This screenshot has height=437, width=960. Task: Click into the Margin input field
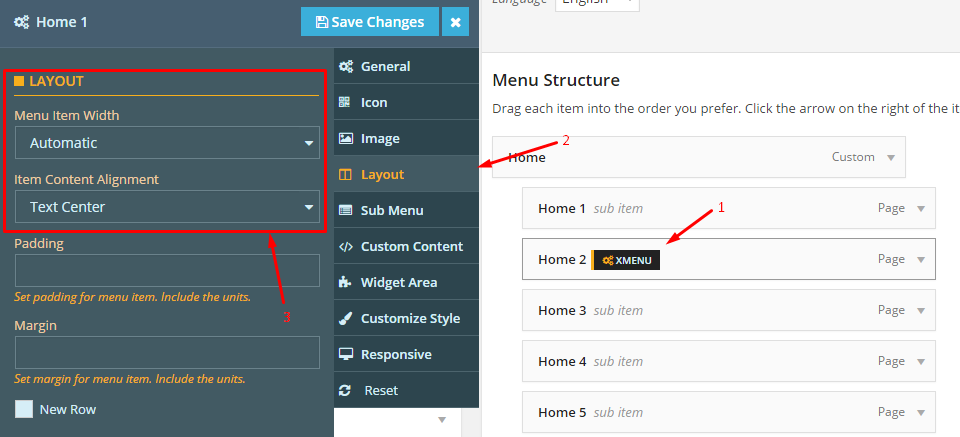point(167,353)
